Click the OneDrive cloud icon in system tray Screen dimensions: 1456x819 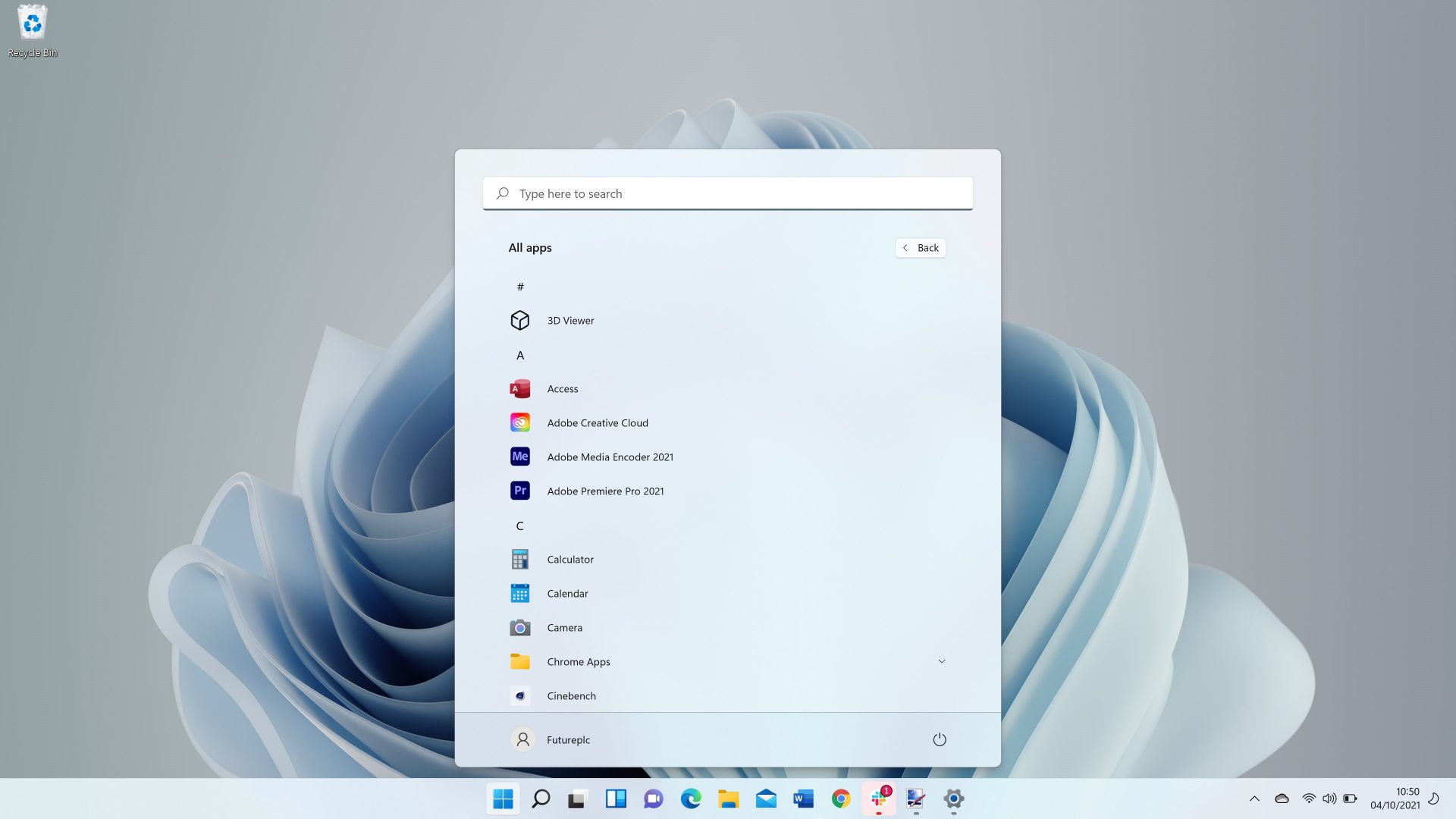1282,799
